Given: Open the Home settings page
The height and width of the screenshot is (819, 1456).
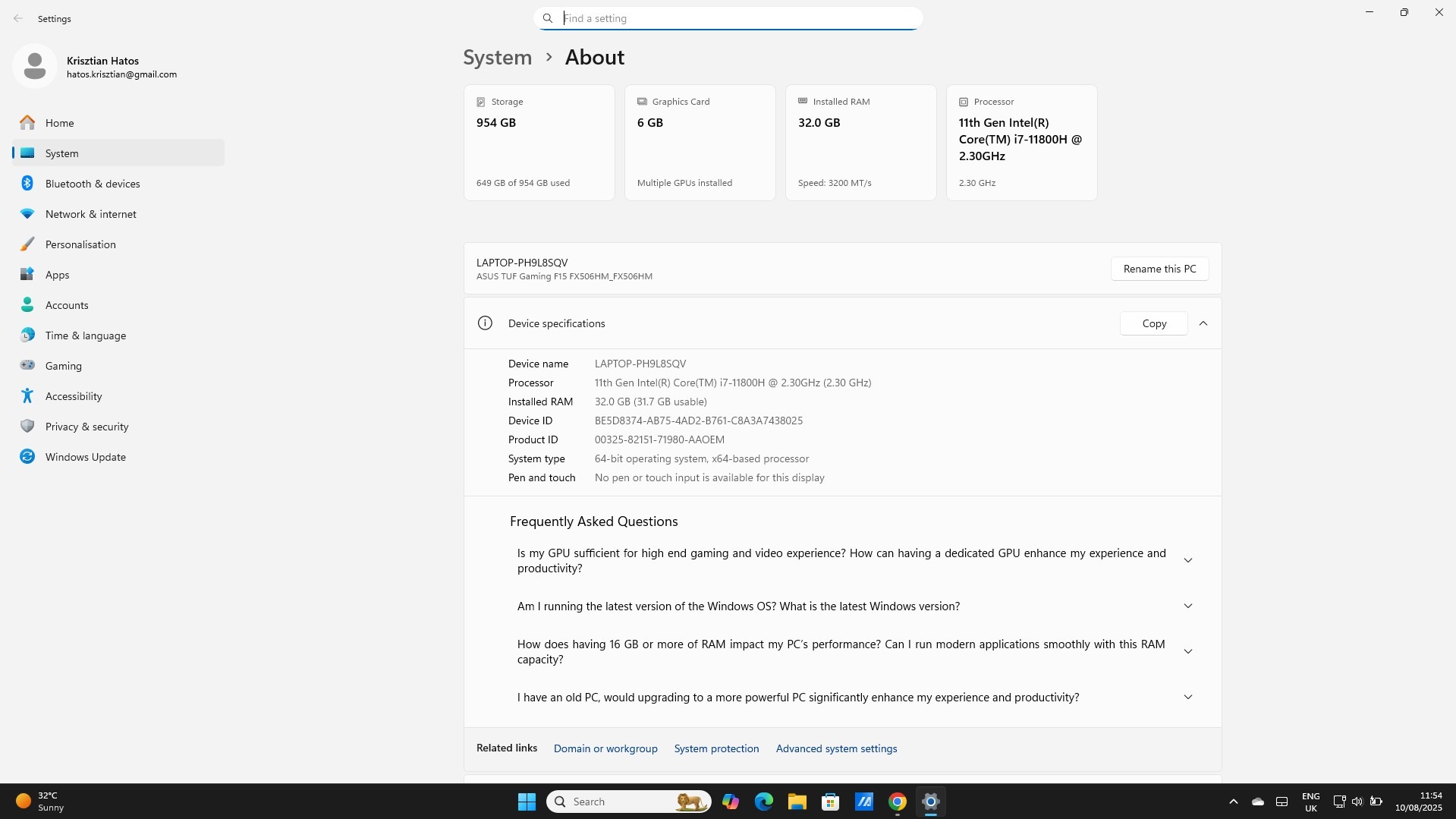Looking at the screenshot, I should click(118, 123).
